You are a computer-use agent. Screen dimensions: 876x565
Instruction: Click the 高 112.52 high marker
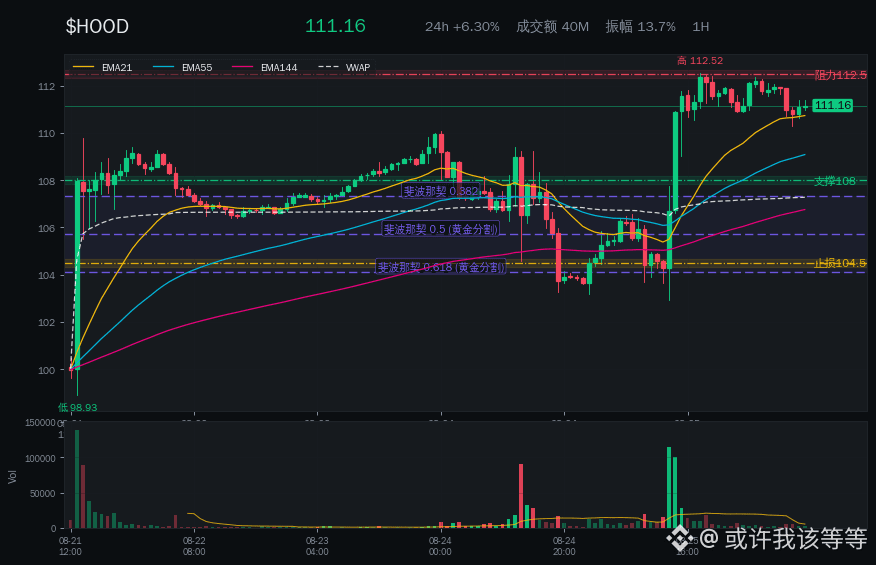coord(700,60)
